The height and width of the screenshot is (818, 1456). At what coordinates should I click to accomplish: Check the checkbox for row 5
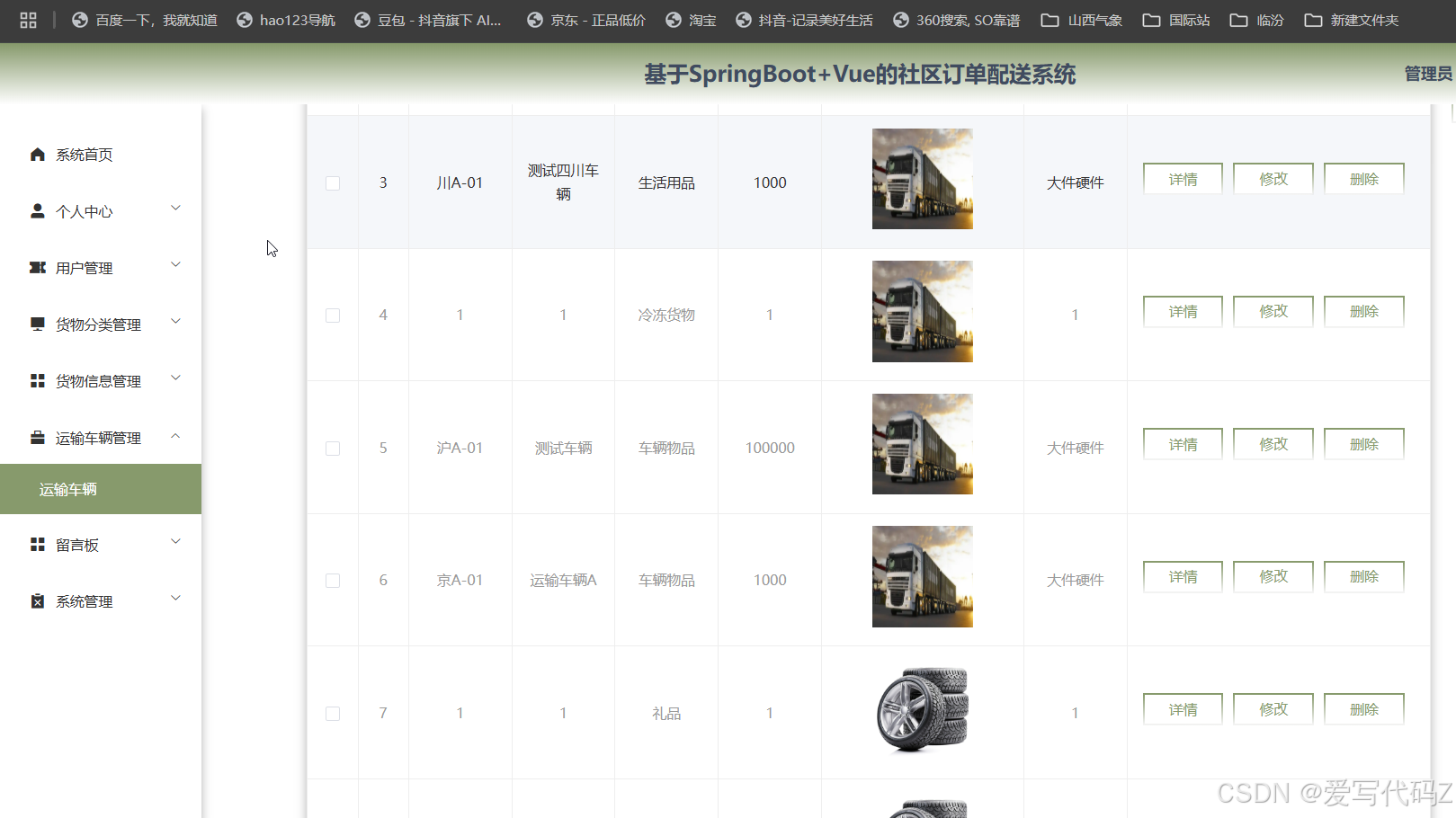[x=333, y=449]
